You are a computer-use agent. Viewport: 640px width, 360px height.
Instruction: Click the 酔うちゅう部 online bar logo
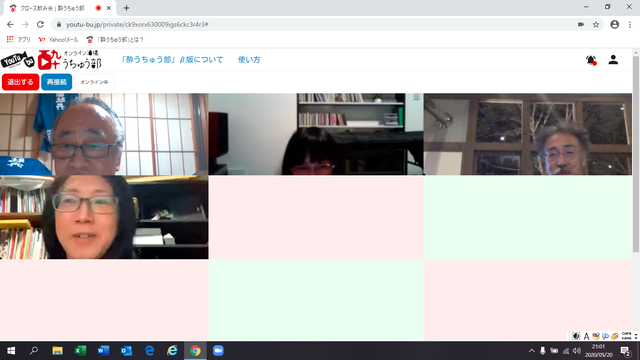69,60
